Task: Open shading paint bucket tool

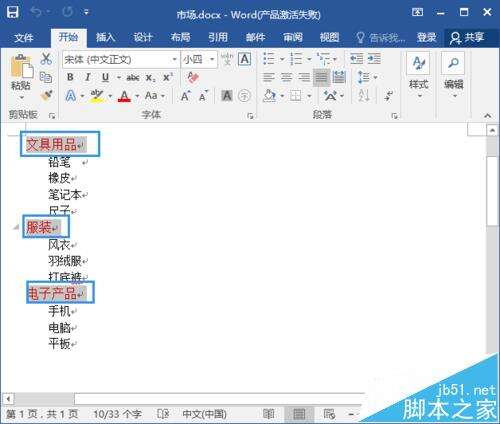Action: [x=269, y=96]
